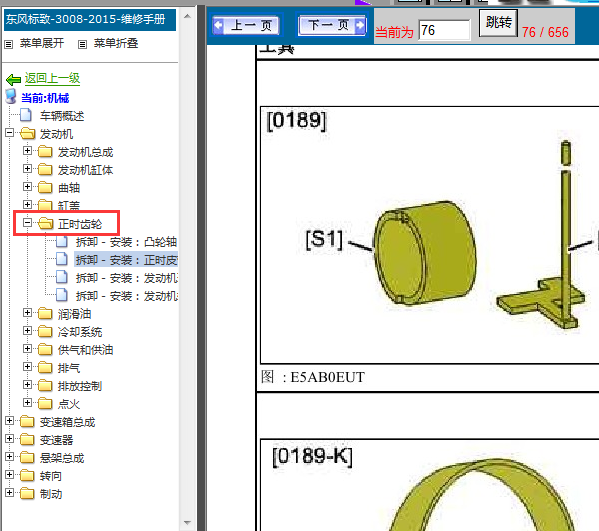This screenshot has width=599, height=531.
Task: Click the 排放控制 folder icon
Action: pos(45,385)
